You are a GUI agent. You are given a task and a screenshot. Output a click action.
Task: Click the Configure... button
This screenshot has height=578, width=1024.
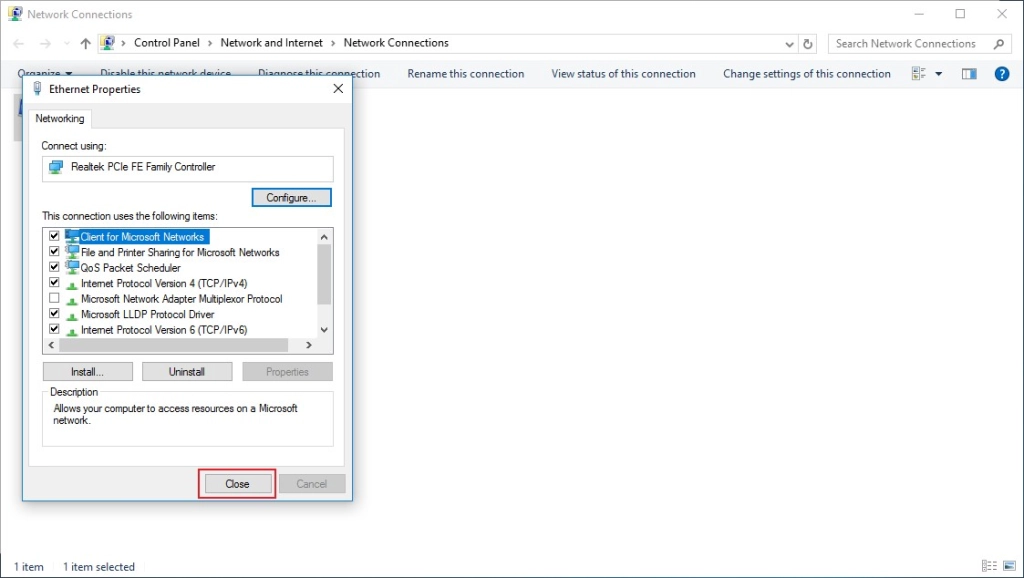[x=291, y=198]
